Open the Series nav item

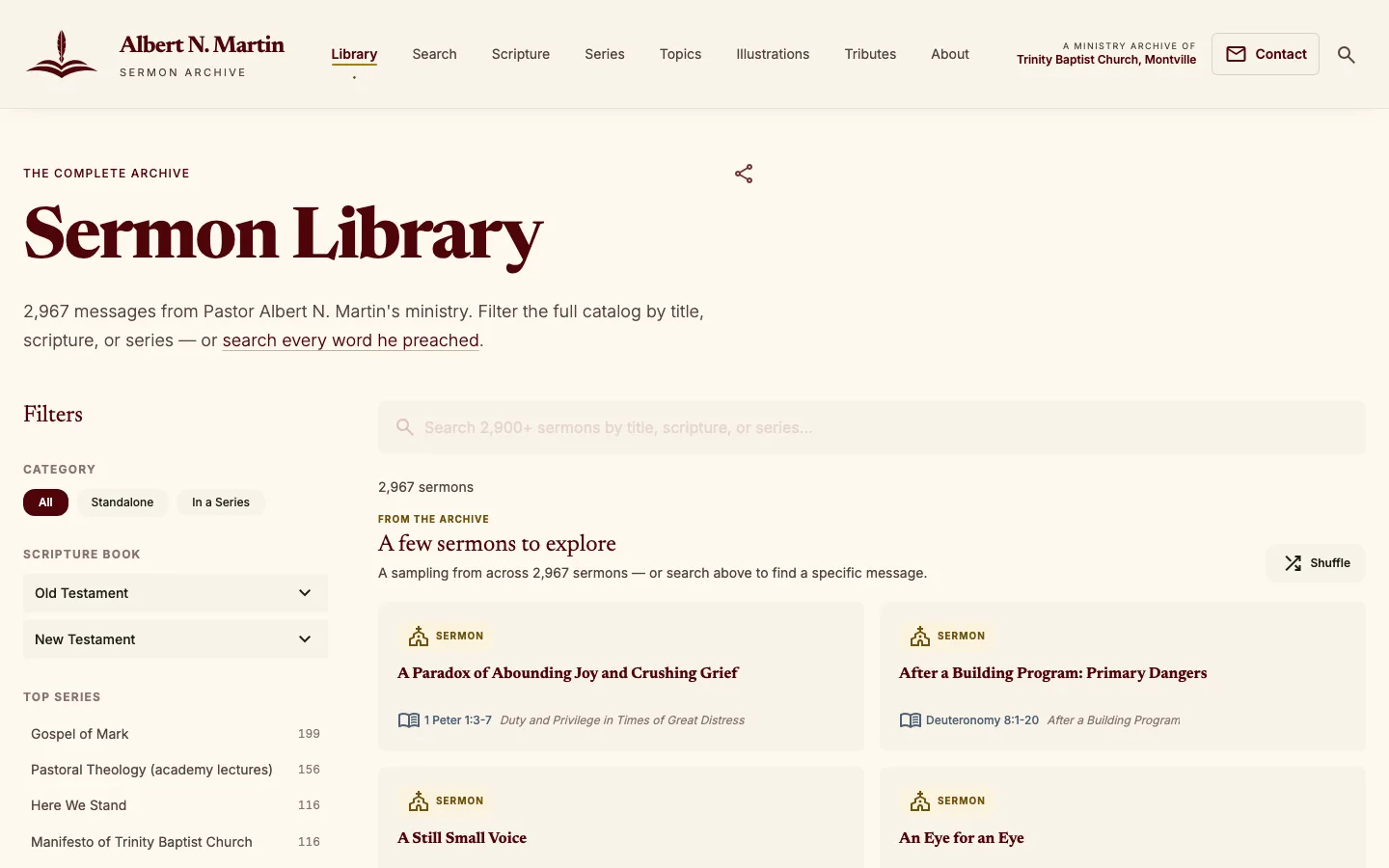[605, 55]
